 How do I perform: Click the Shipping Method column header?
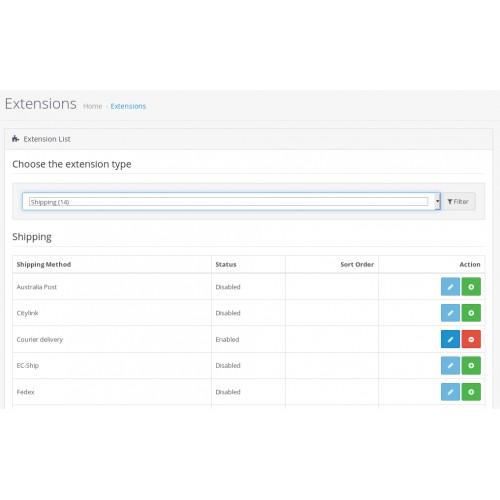pyautogui.click(x=44, y=265)
